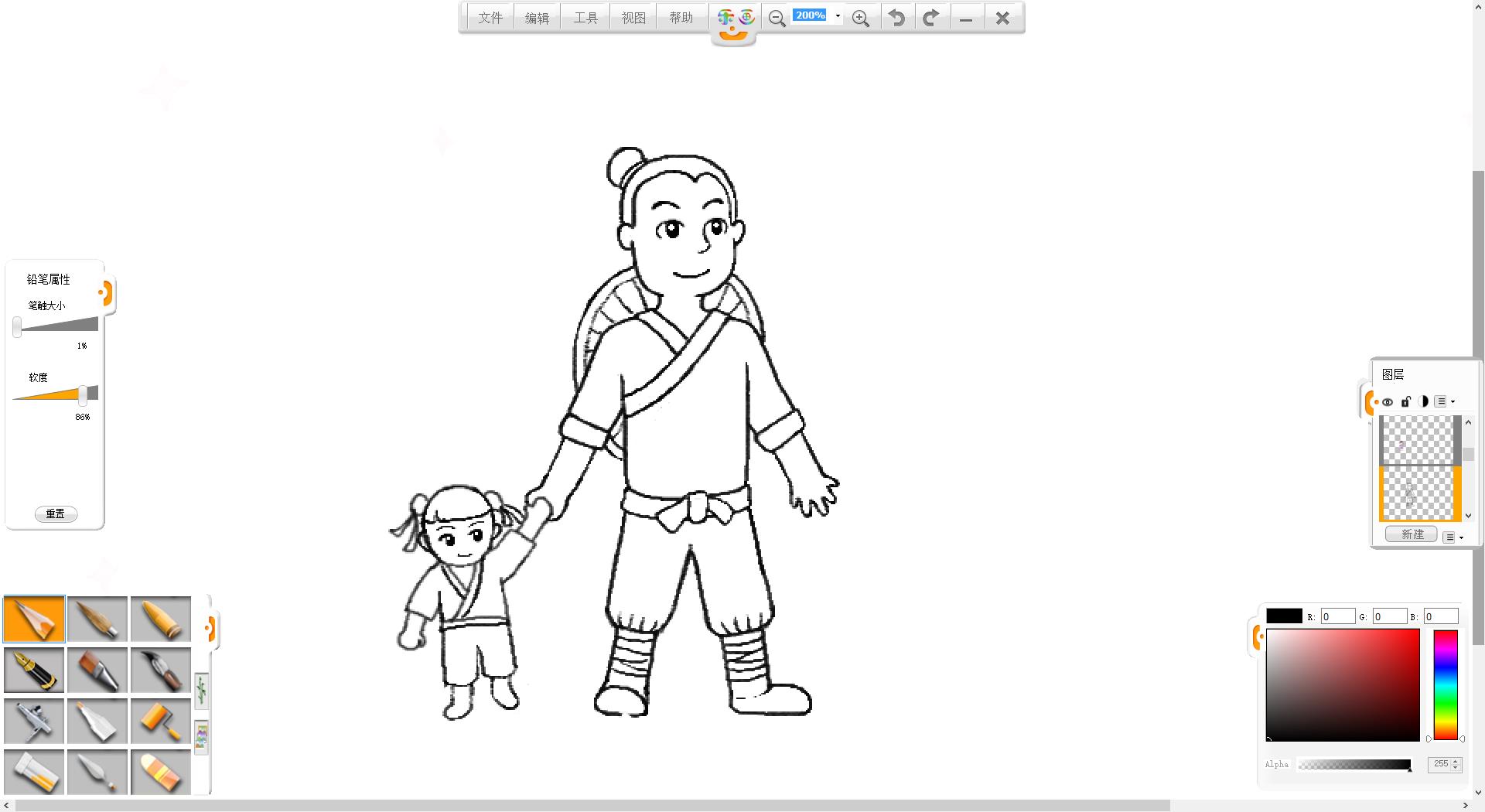Select the airbrush spray gun tool

point(34,721)
